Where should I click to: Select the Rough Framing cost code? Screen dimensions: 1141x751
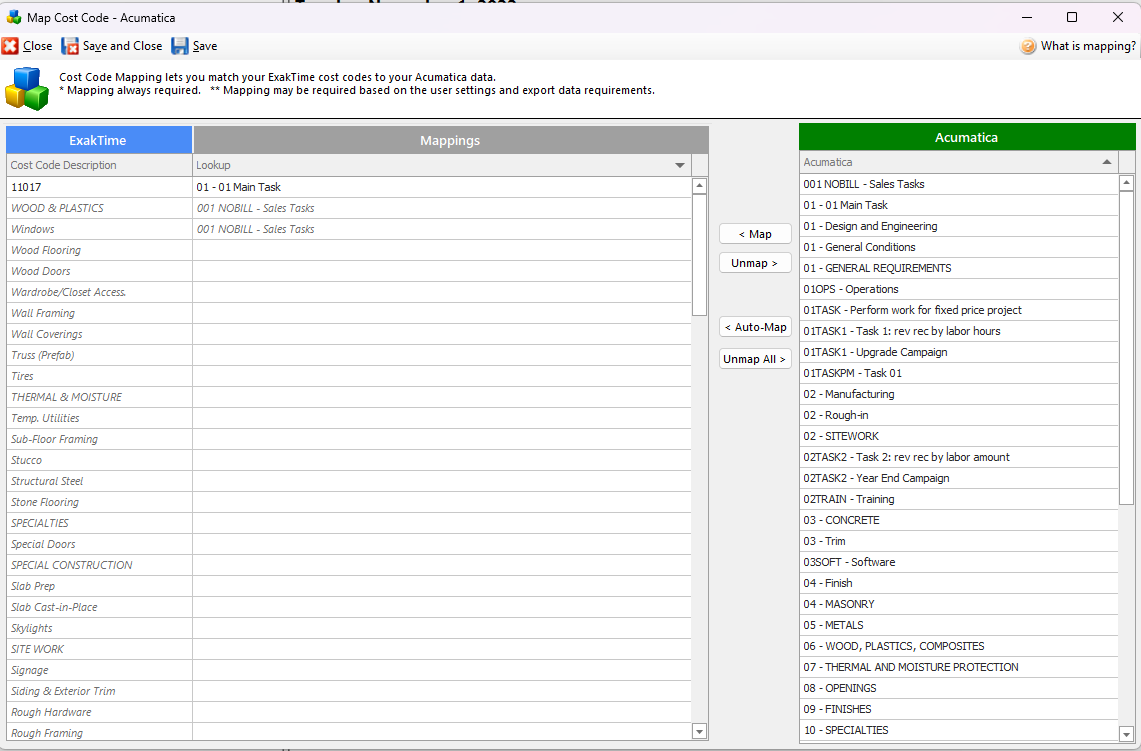click(100, 733)
